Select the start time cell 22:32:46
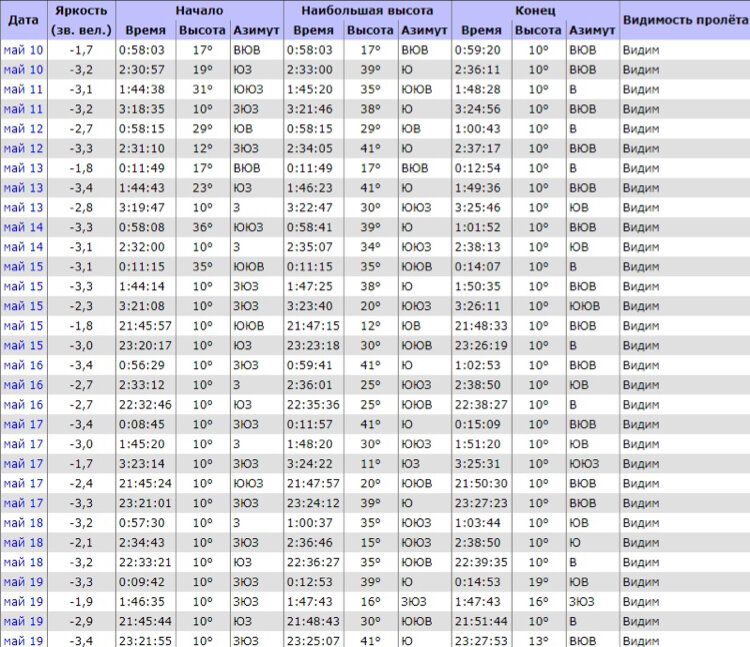This screenshot has width=750, height=647. pos(145,405)
